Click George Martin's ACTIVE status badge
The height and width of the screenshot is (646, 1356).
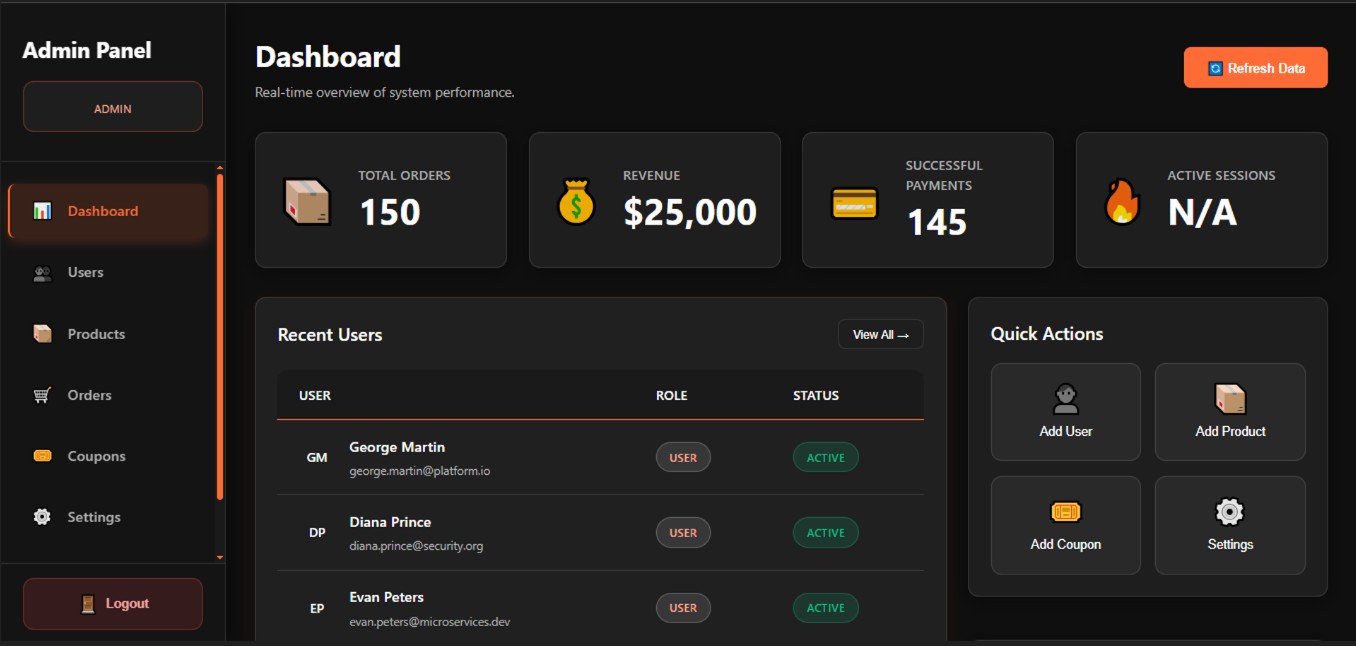pos(826,458)
